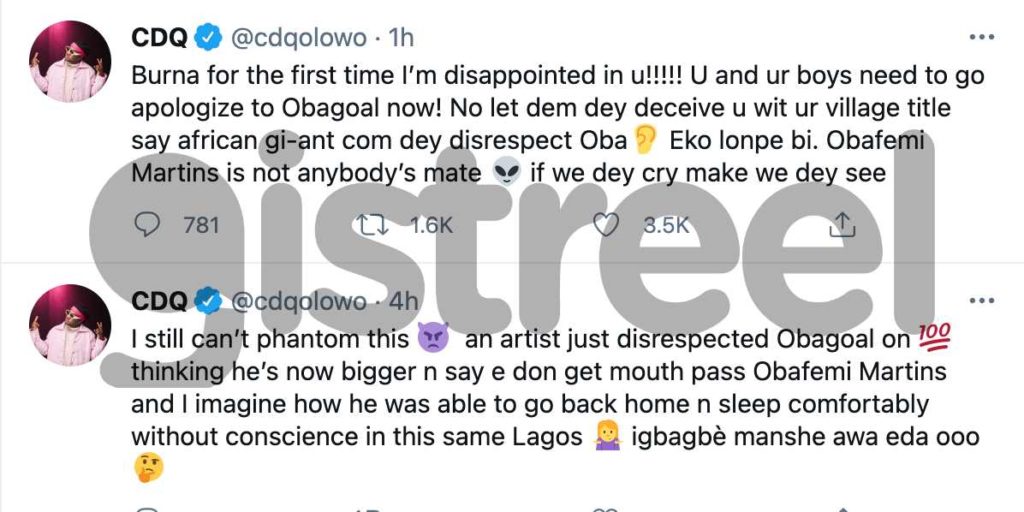Click the 1.6K retweet count
Screen dimensions: 1024x512
[x=431, y=225]
